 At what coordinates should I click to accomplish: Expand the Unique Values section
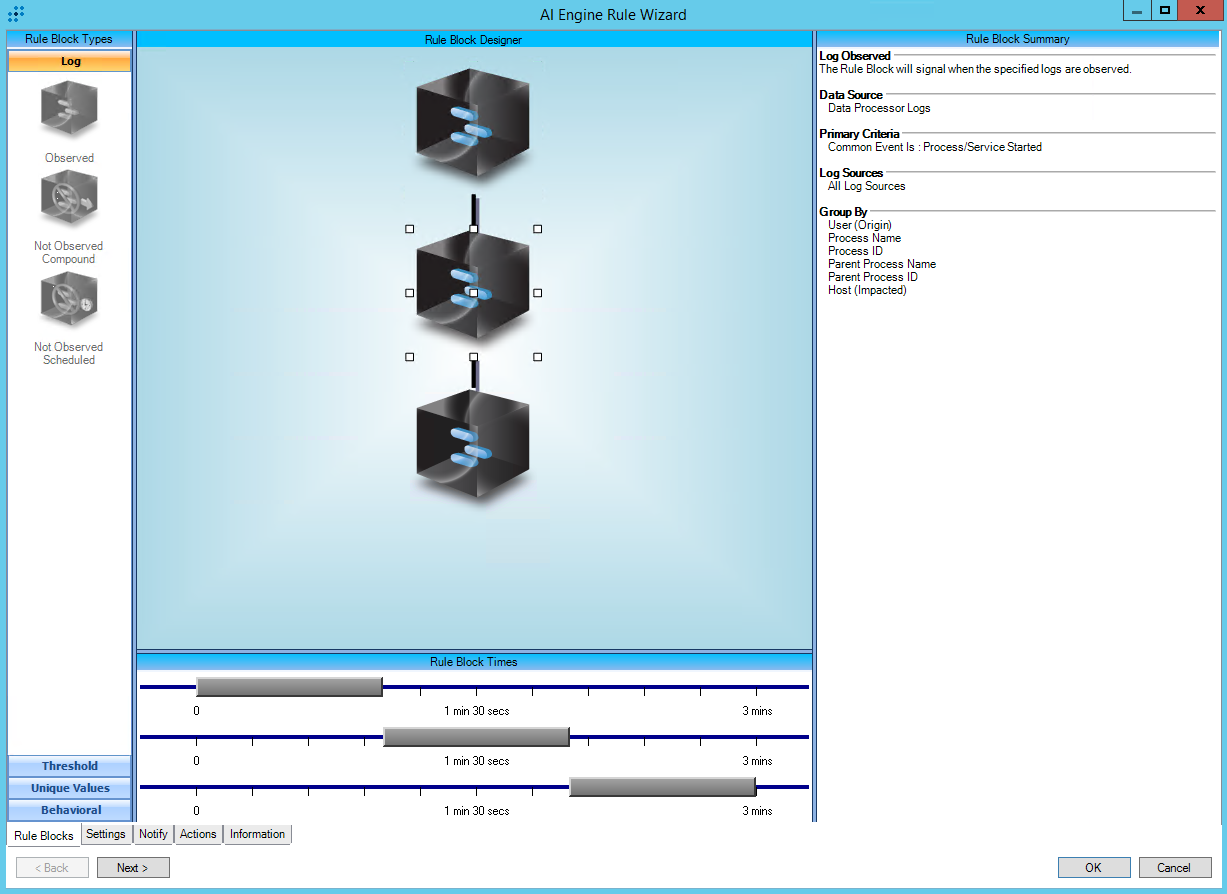[69, 788]
